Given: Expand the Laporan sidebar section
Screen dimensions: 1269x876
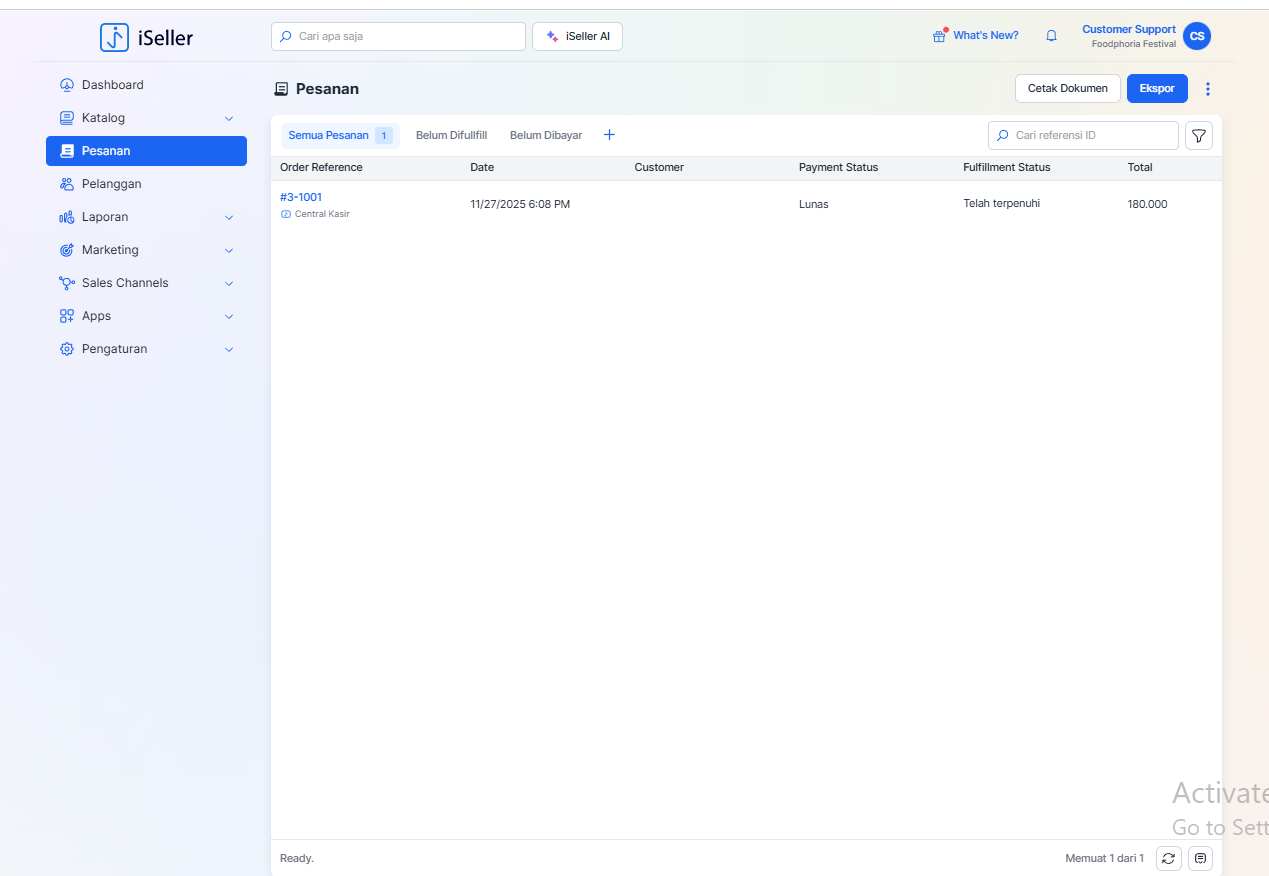Looking at the screenshot, I should [146, 217].
